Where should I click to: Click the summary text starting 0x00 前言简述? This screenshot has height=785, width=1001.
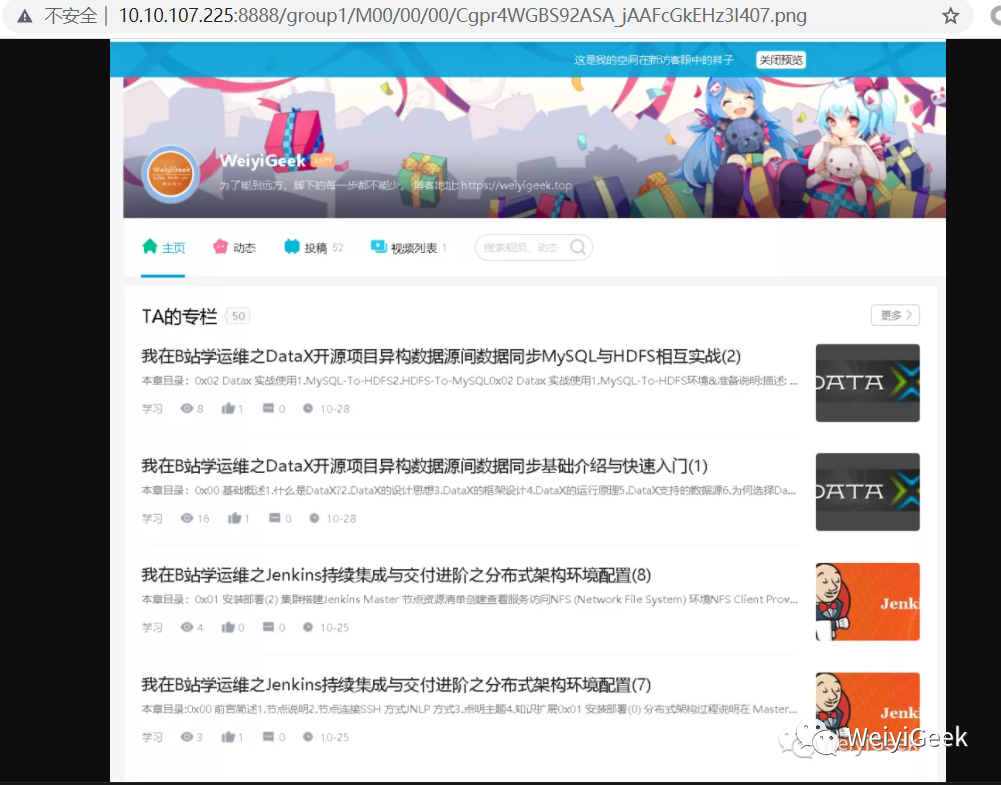470,709
